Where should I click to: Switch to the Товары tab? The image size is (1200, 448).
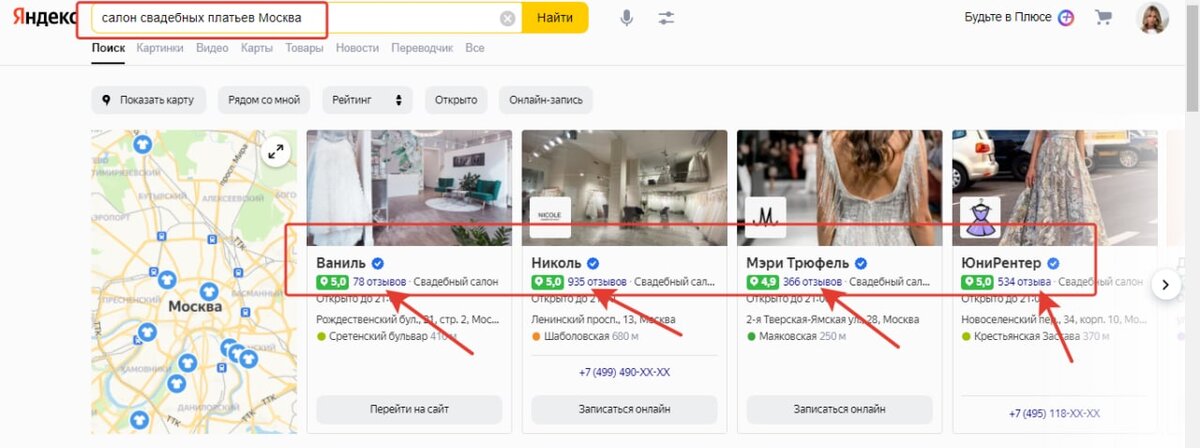[304, 48]
